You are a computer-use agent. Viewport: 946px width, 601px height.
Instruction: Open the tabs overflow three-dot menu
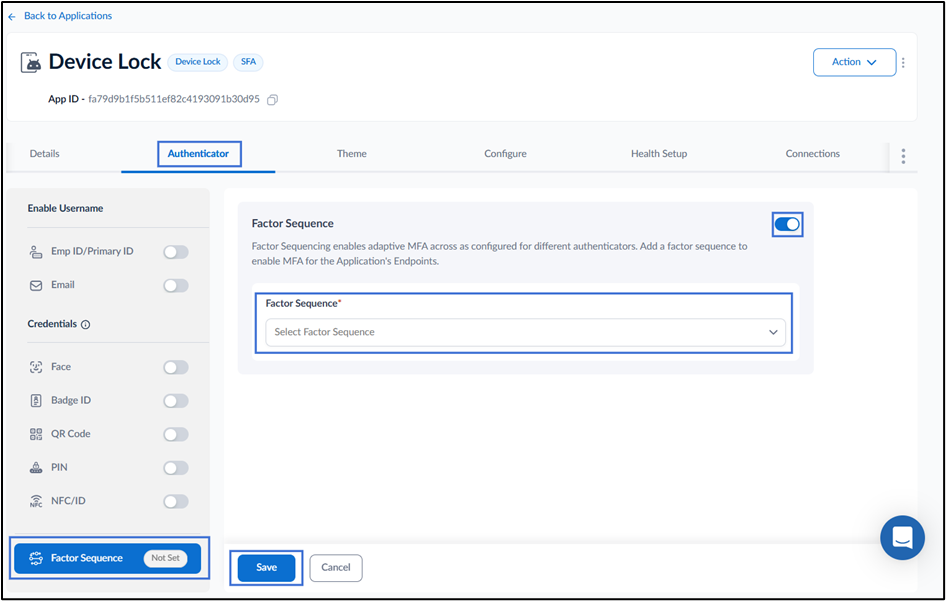tap(903, 156)
